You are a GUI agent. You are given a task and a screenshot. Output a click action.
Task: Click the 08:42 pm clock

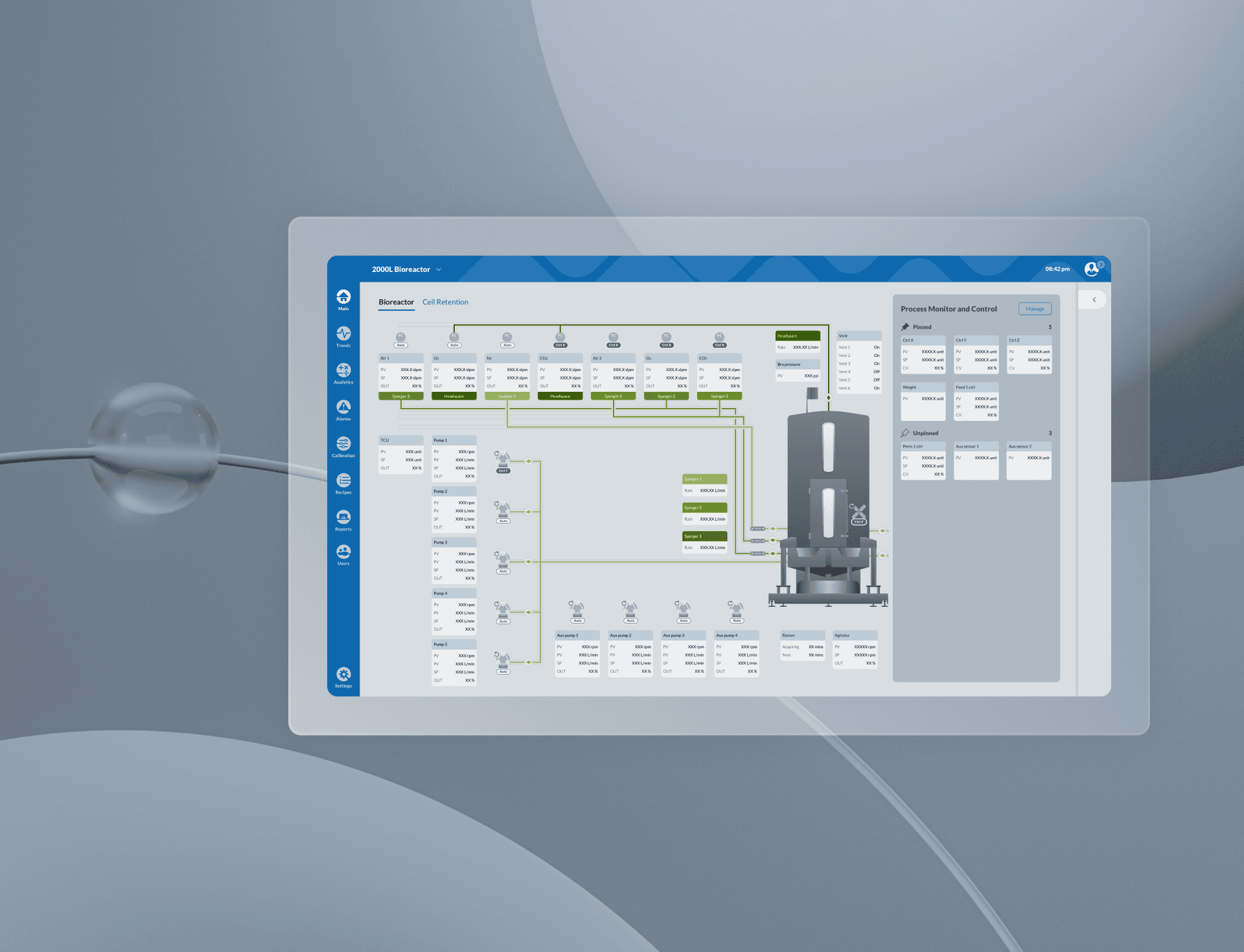pos(1057,269)
